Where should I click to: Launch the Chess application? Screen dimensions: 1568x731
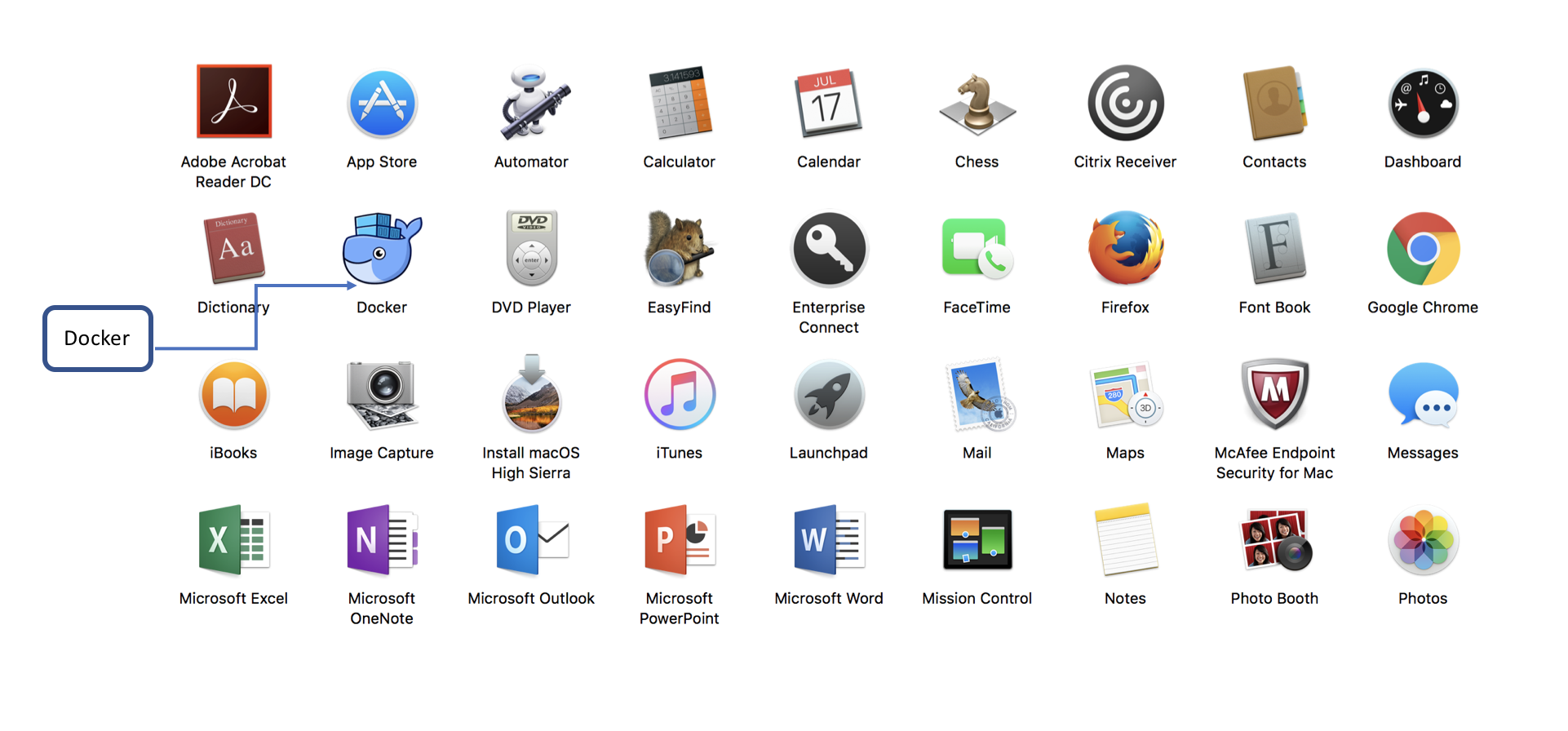click(x=977, y=104)
